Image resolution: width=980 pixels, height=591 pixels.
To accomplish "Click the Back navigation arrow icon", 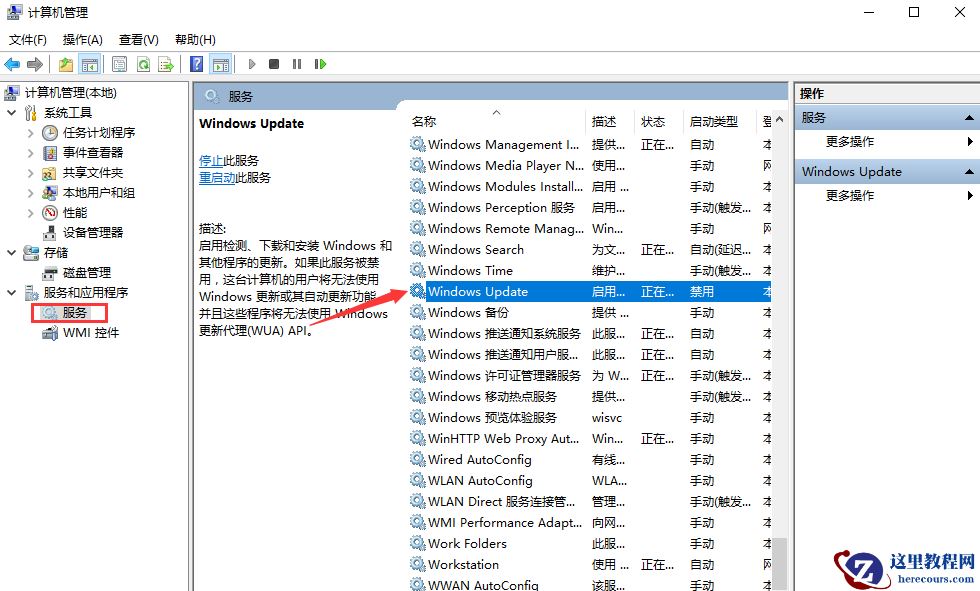I will click(12, 63).
